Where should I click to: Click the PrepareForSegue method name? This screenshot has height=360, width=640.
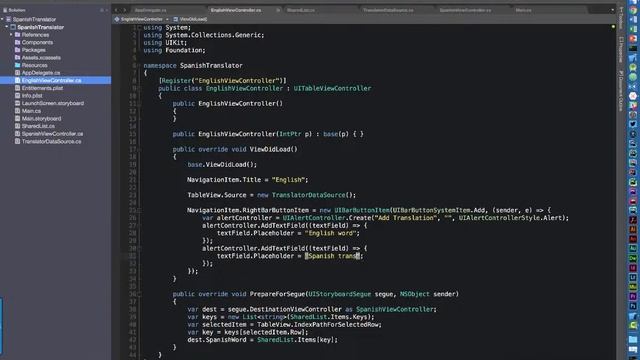(x=277, y=294)
